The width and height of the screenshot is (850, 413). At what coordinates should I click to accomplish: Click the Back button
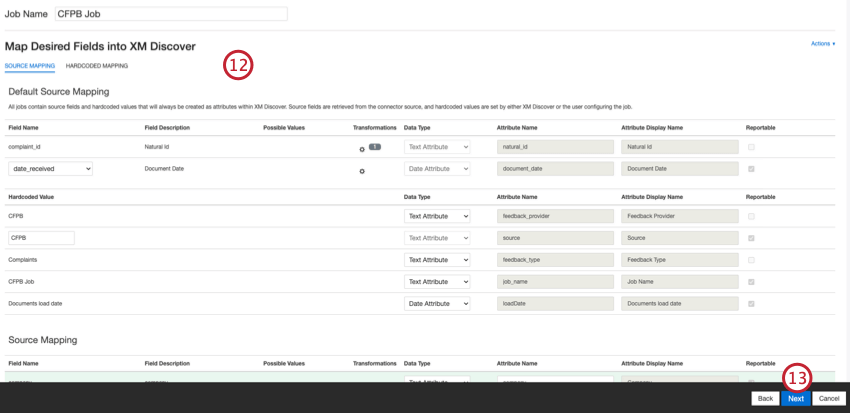pos(765,398)
